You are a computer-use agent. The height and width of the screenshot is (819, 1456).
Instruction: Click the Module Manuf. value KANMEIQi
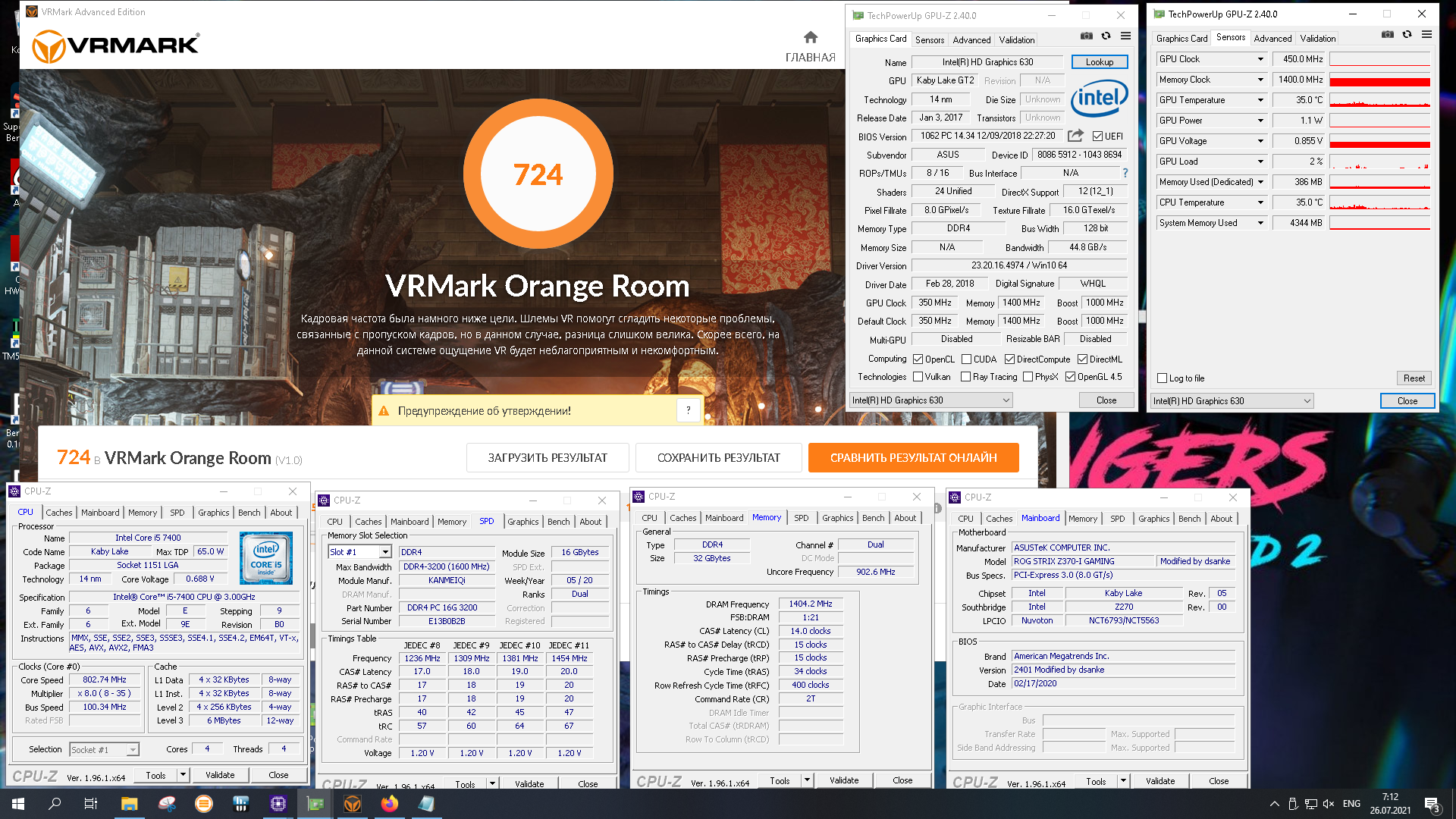(x=447, y=580)
